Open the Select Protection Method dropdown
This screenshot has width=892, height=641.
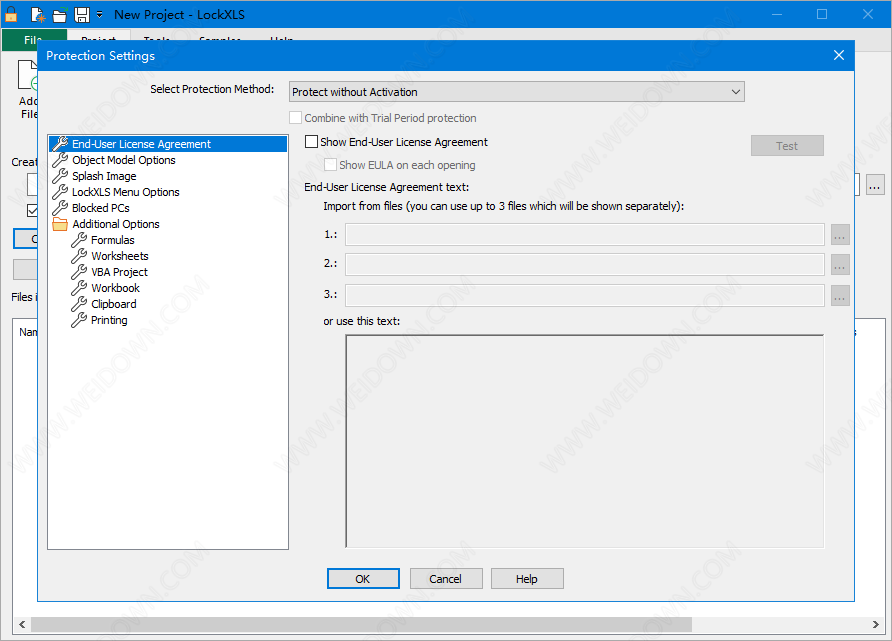tap(517, 92)
